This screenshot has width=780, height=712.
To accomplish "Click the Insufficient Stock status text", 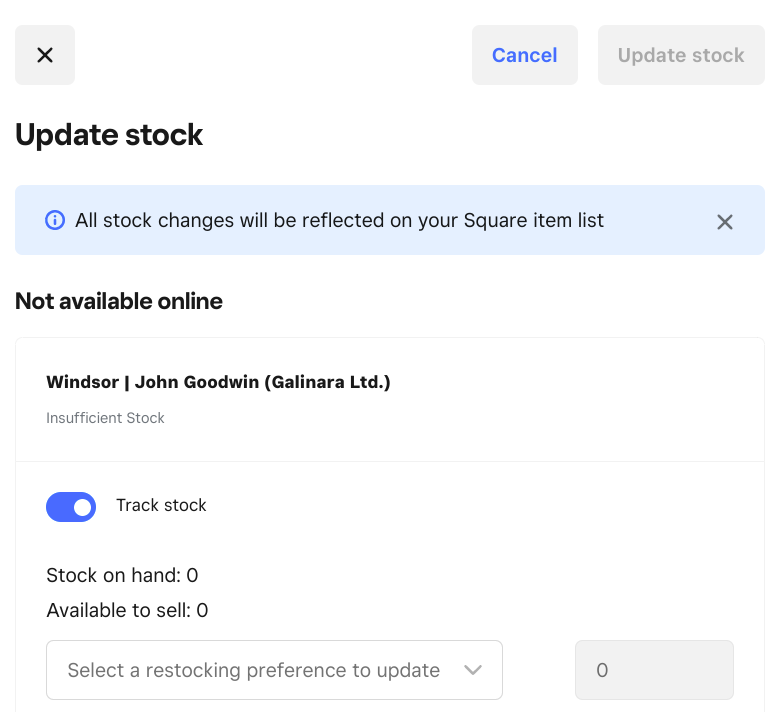I will [105, 418].
